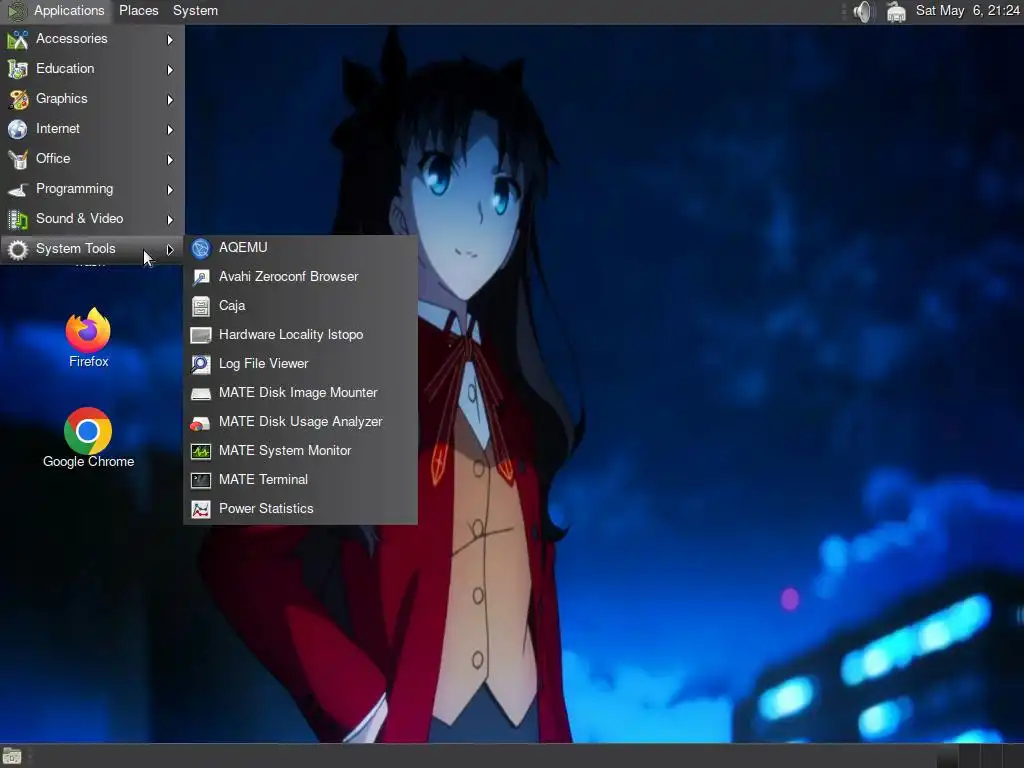Expand the Office submenu arrow
This screenshot has width=1024, height=768.
pos(170,160)
